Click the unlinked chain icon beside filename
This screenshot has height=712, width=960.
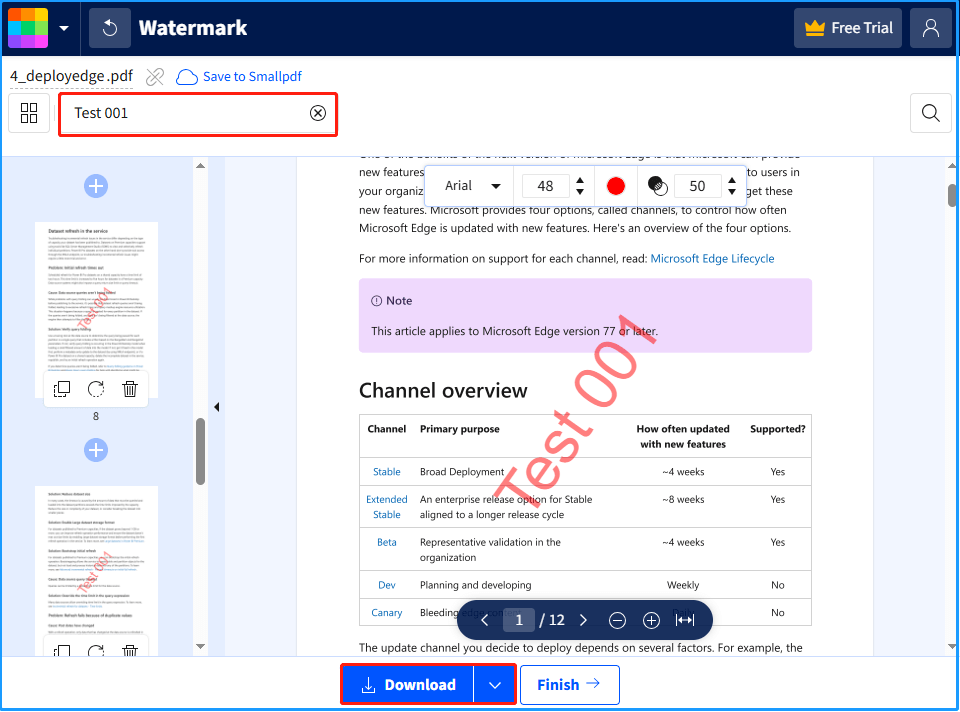click(155, 77)
